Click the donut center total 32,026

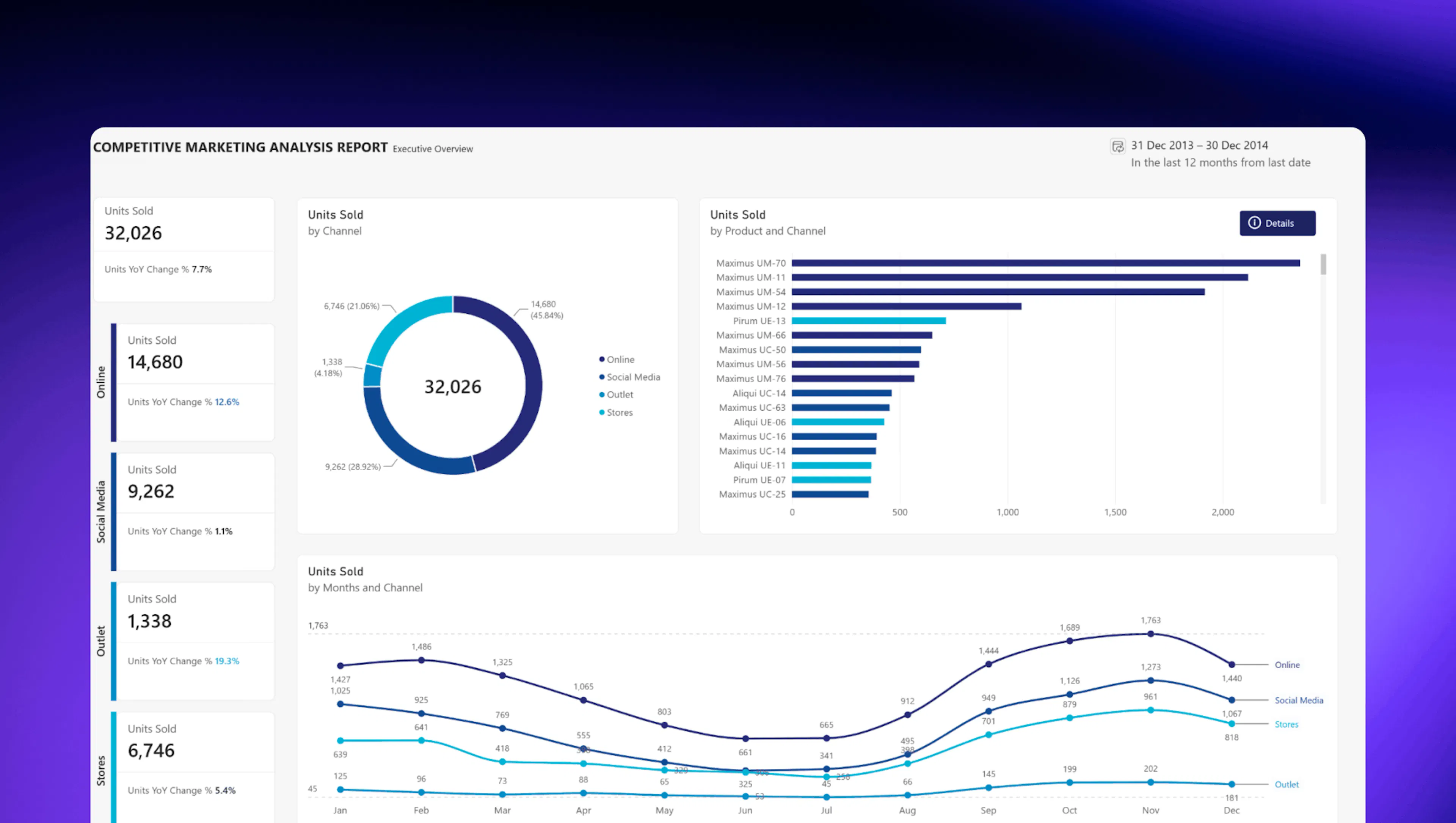(x=453, y=386)
